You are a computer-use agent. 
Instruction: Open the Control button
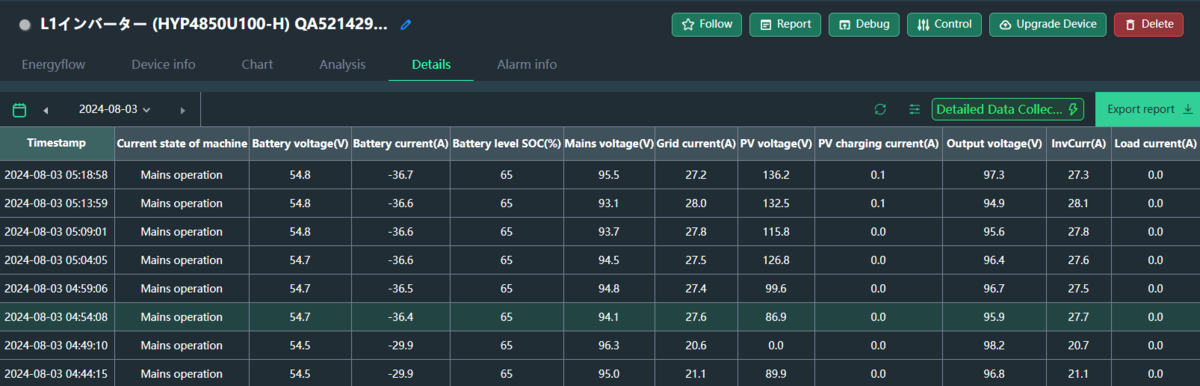(x=945, y=24)
